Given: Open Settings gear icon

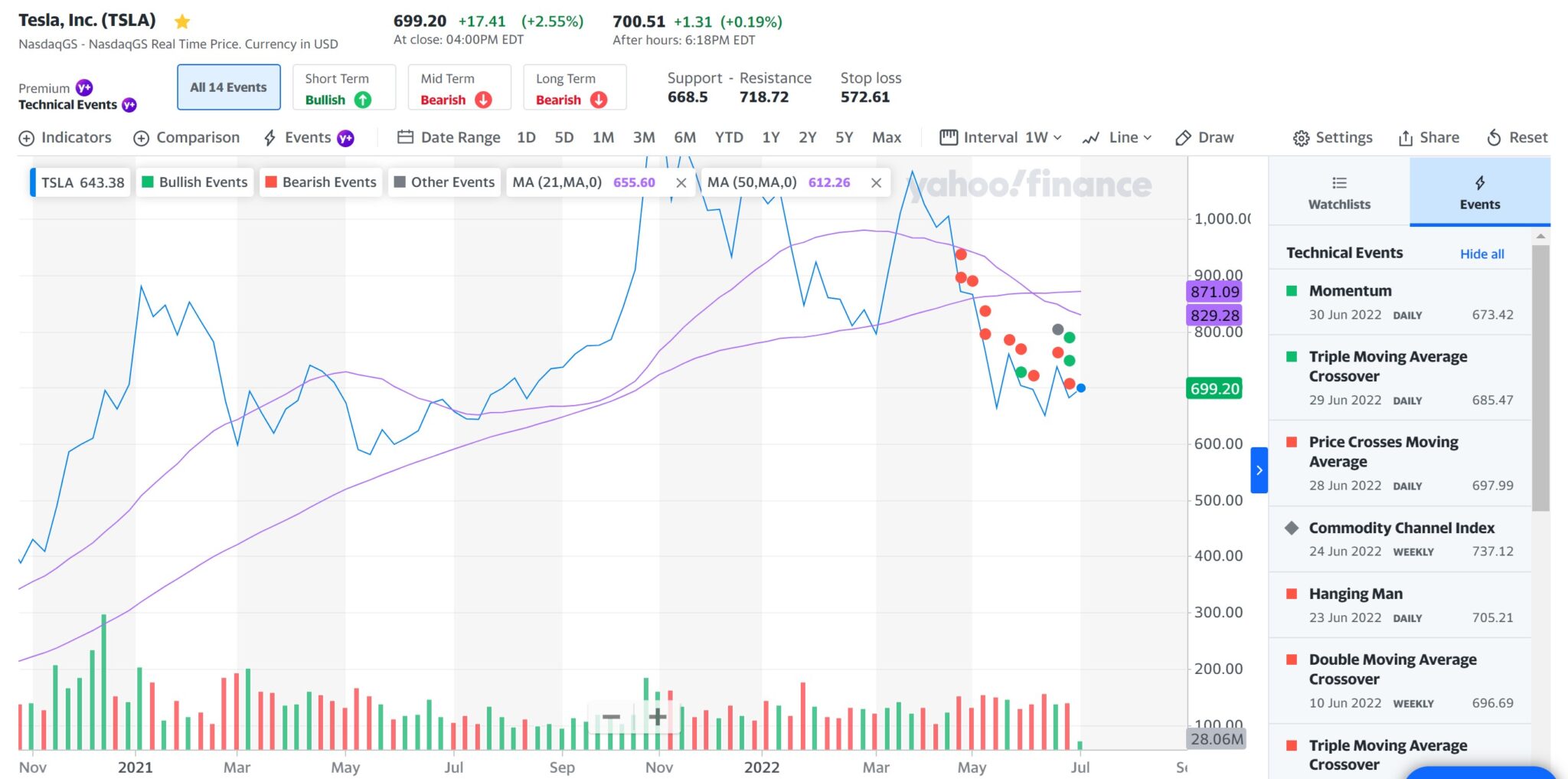Looking at the screenshot, I should (1301, 139).
